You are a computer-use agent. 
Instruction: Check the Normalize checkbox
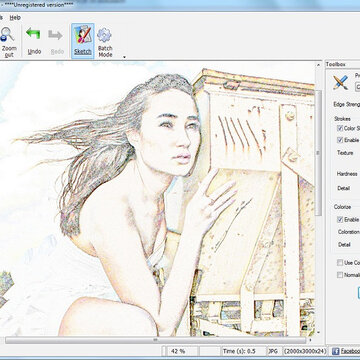340,275
